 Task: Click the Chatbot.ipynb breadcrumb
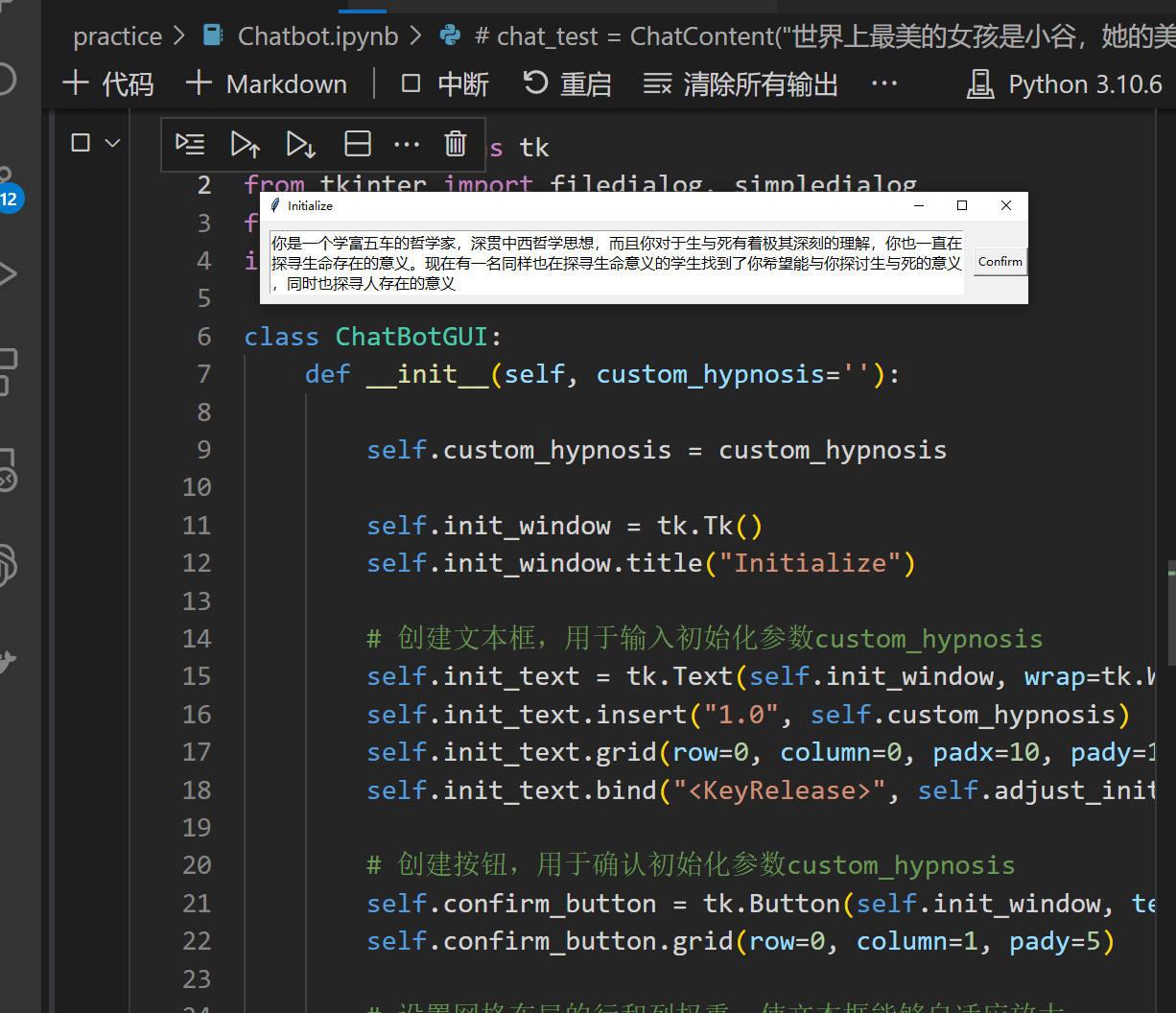(x=318, y=36)
